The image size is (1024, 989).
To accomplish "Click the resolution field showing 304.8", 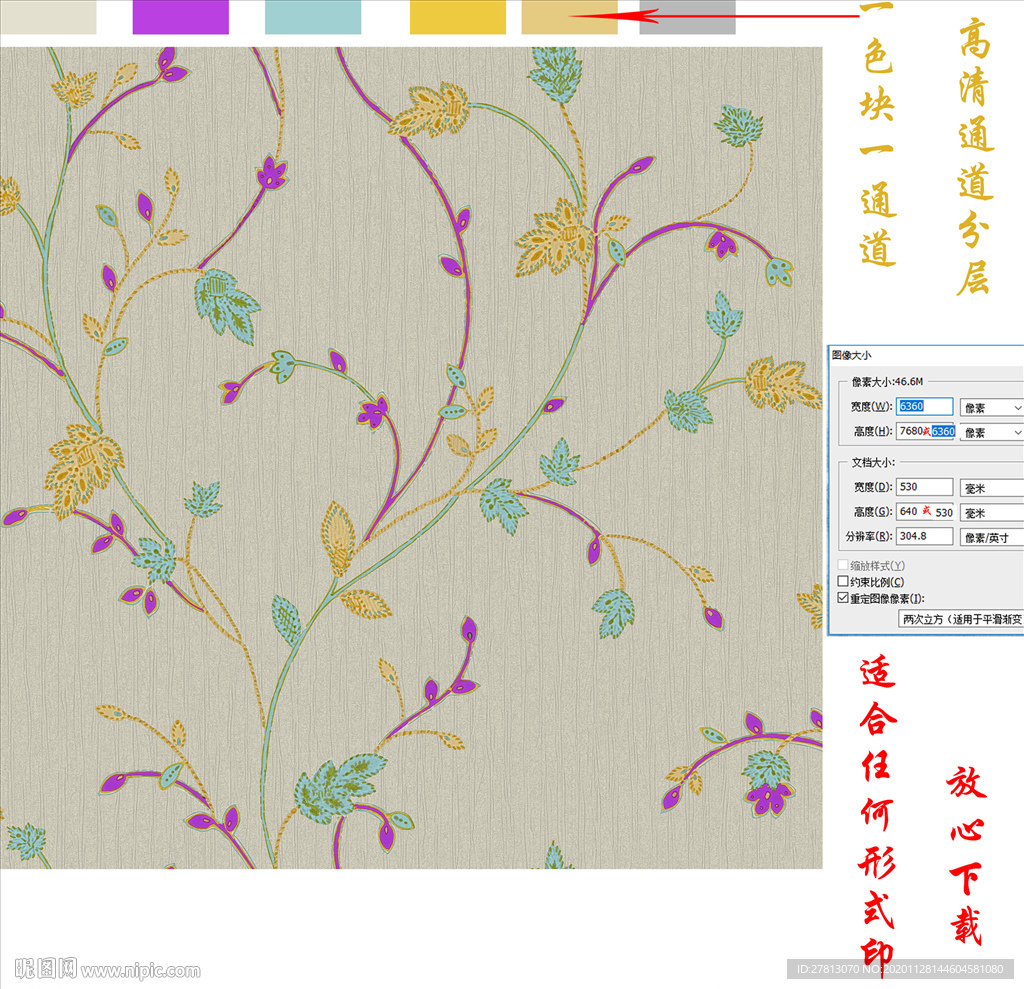I will [924, 536].
